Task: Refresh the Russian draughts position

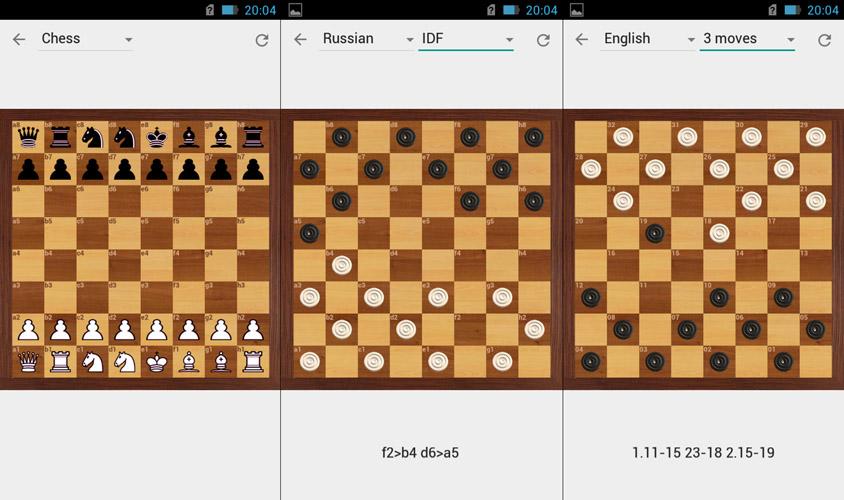Action: (544, 40)
